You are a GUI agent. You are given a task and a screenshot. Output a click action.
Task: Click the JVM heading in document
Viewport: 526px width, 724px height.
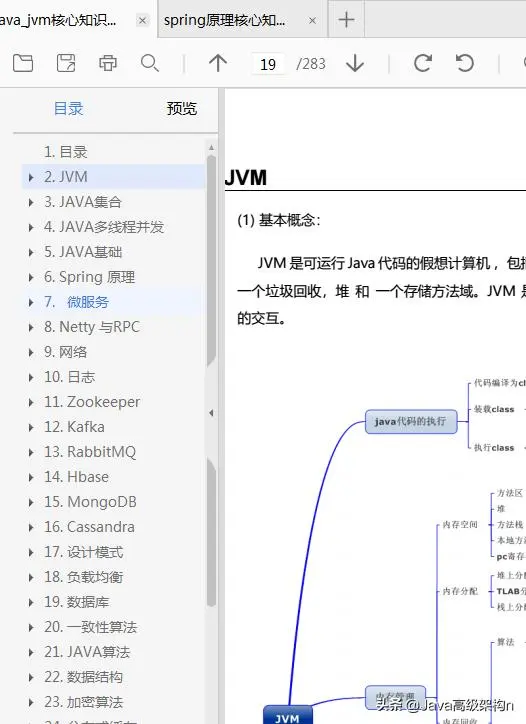pyautogui.click(x=246, y=177)
